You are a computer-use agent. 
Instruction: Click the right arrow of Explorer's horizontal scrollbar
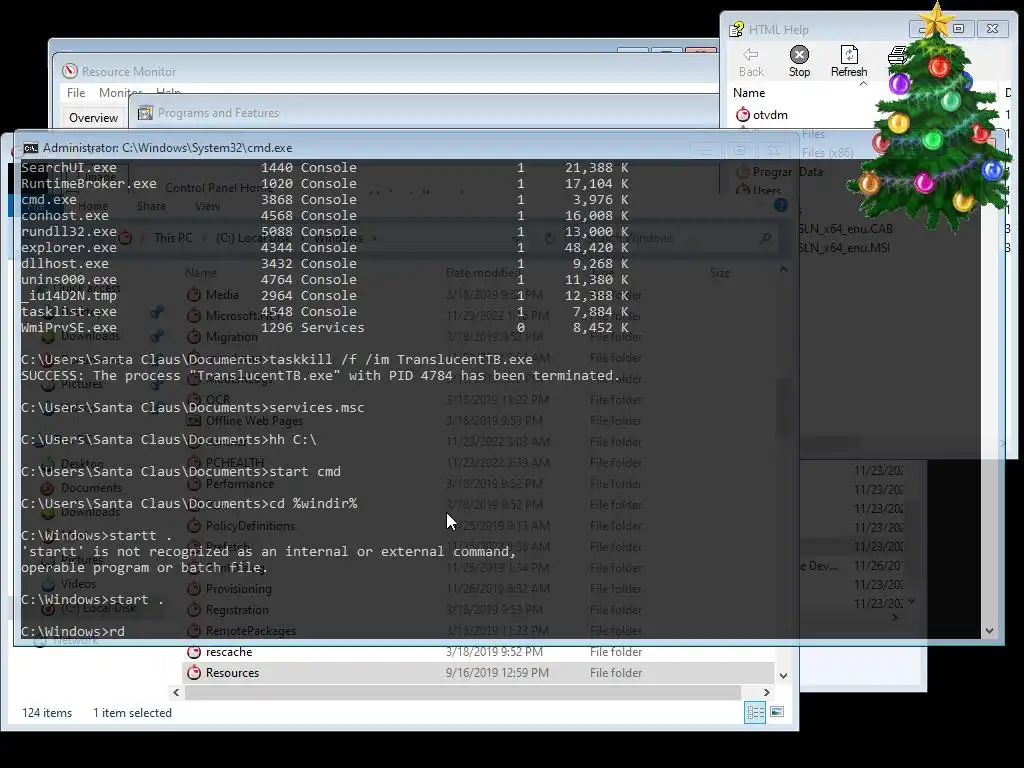point(767,692)
